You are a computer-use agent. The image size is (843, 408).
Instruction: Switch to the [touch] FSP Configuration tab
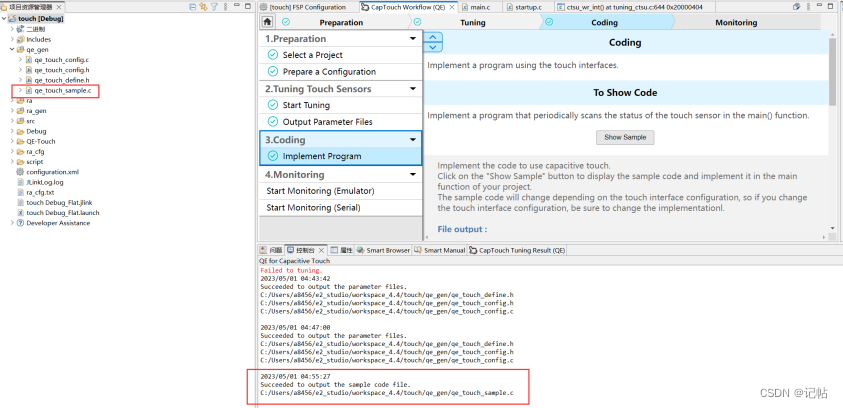303,7
